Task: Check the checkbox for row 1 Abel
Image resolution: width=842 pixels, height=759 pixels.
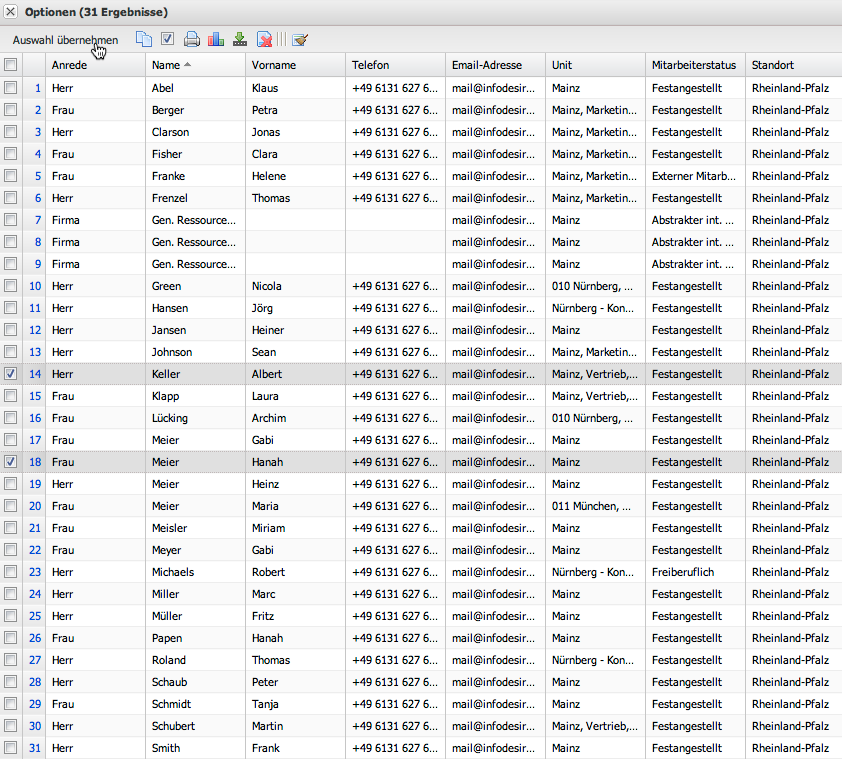Action: pyautogui.click(x=11, y=88)
